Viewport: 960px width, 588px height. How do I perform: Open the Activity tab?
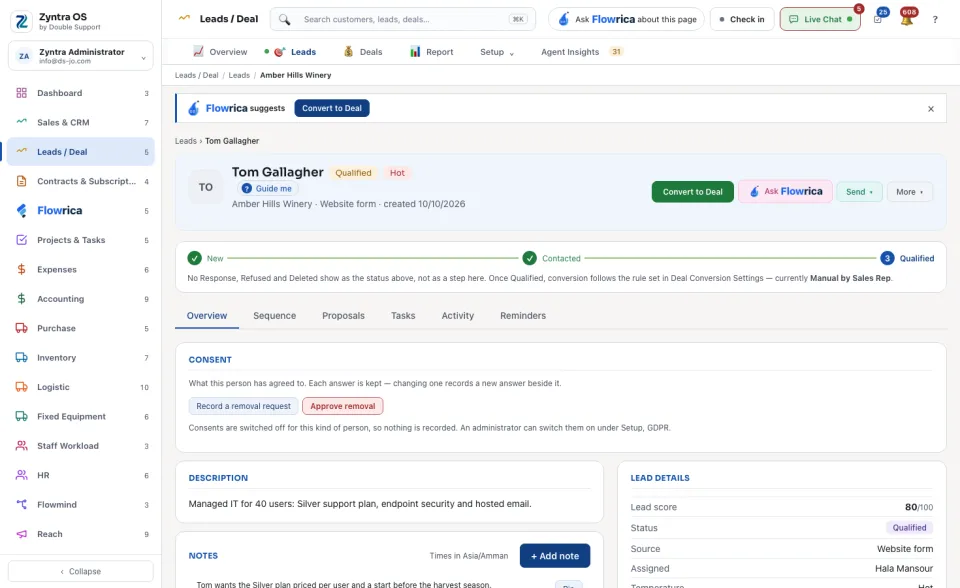[x=458, y=316]
